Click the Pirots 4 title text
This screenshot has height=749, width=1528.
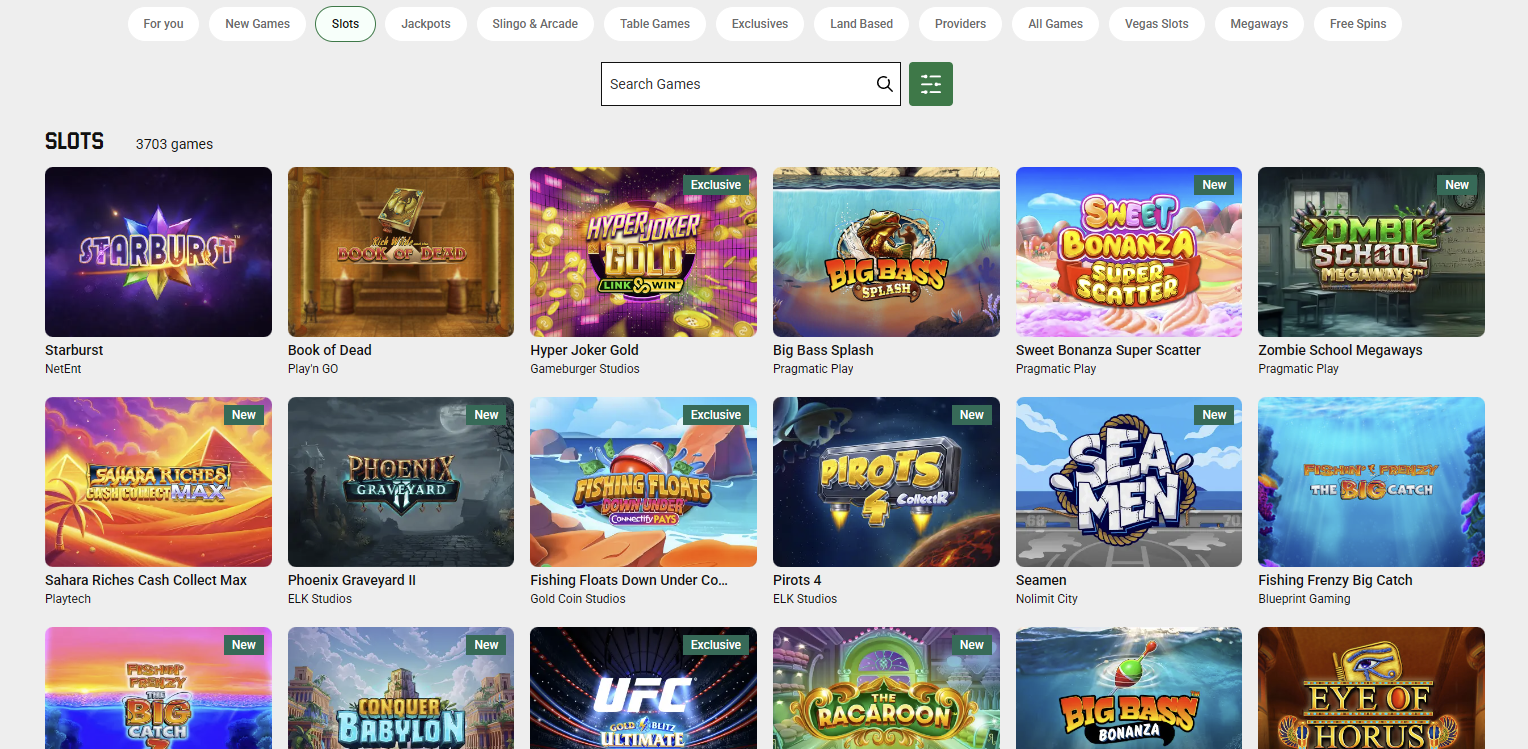[x=797, y=580]
